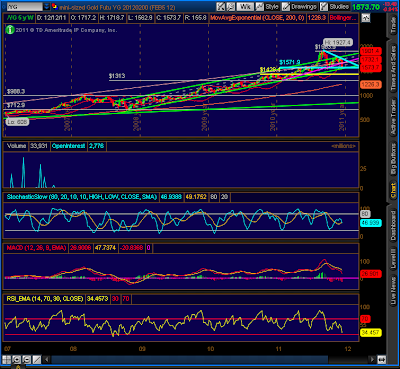Screen dimensions: 400x369
Task: Open the Dashboard side tab
Action: tap(394, 225)
